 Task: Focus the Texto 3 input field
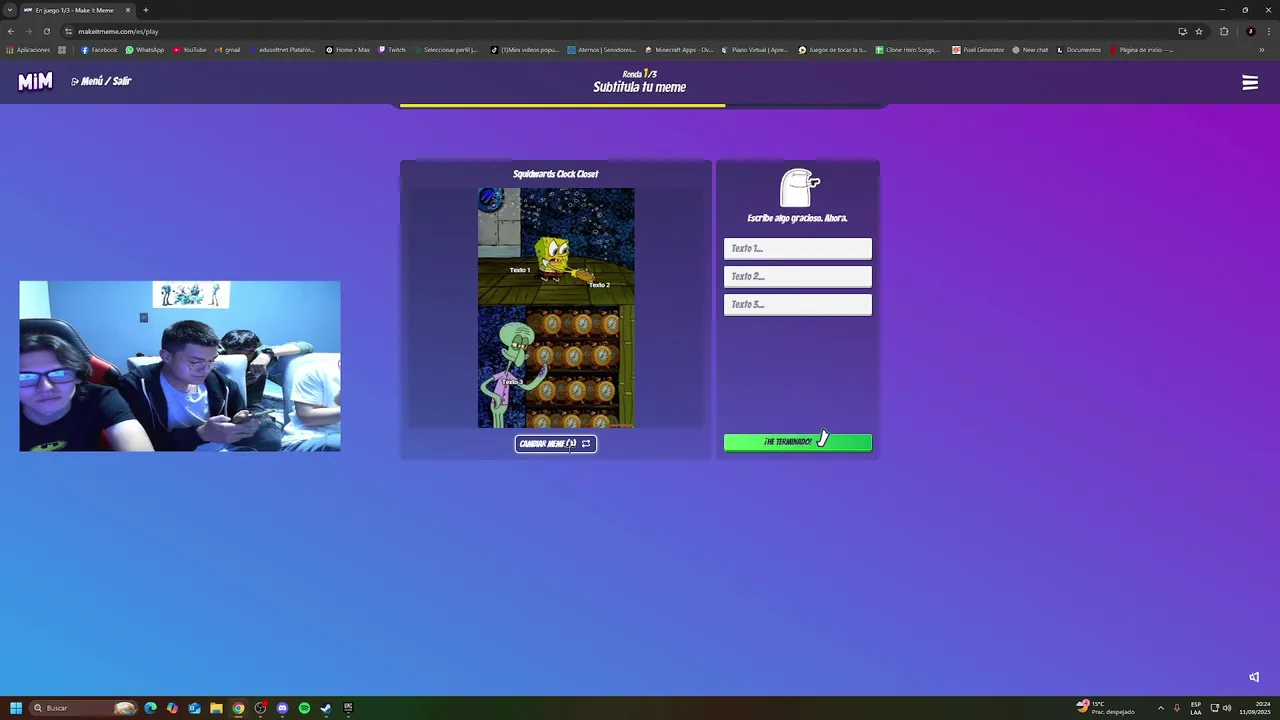pos(798,304)
